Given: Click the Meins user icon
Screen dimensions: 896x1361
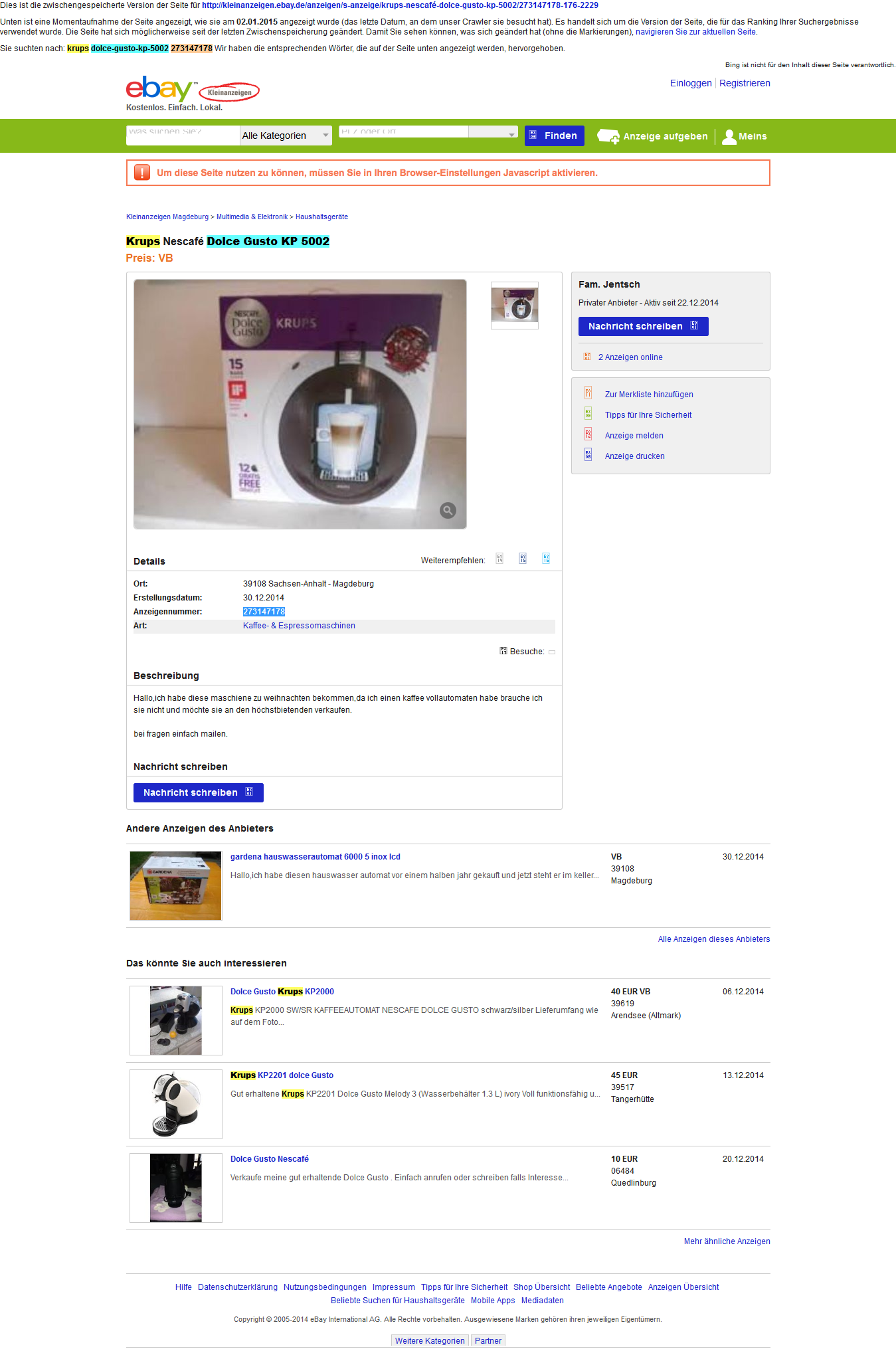Looking at the screenshot, I should tap(729, 137).
